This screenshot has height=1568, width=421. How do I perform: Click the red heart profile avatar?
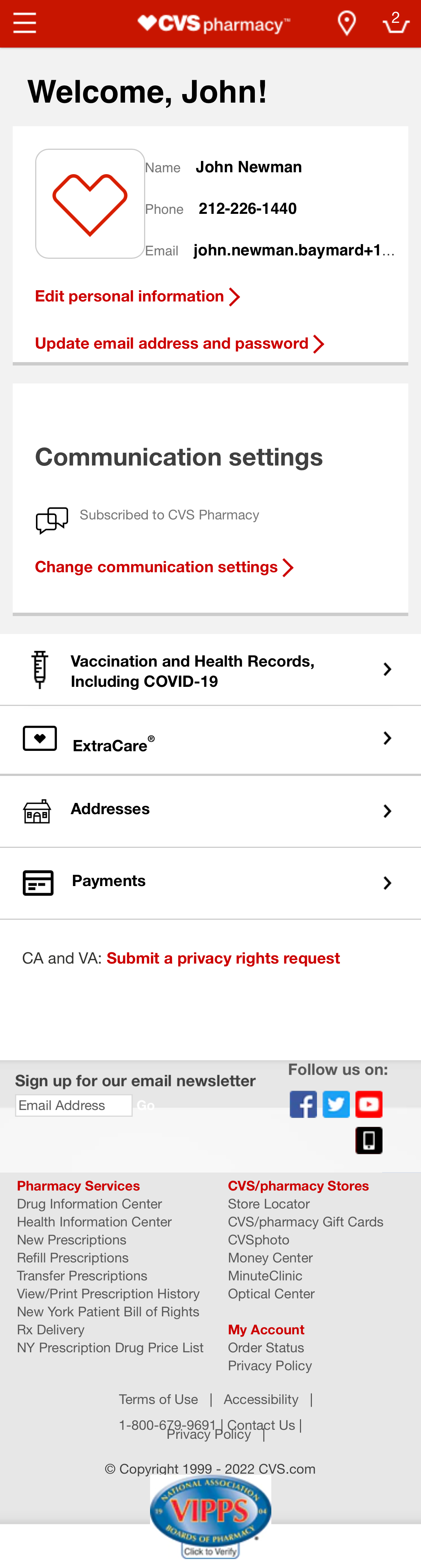tap(90, 203)
